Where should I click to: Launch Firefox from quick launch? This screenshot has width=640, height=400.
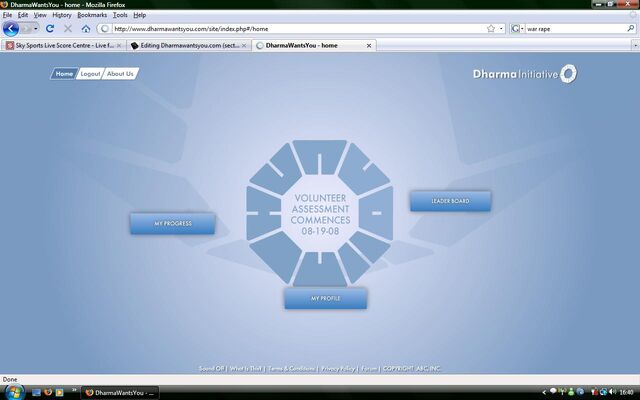click(x=48, y=392)
